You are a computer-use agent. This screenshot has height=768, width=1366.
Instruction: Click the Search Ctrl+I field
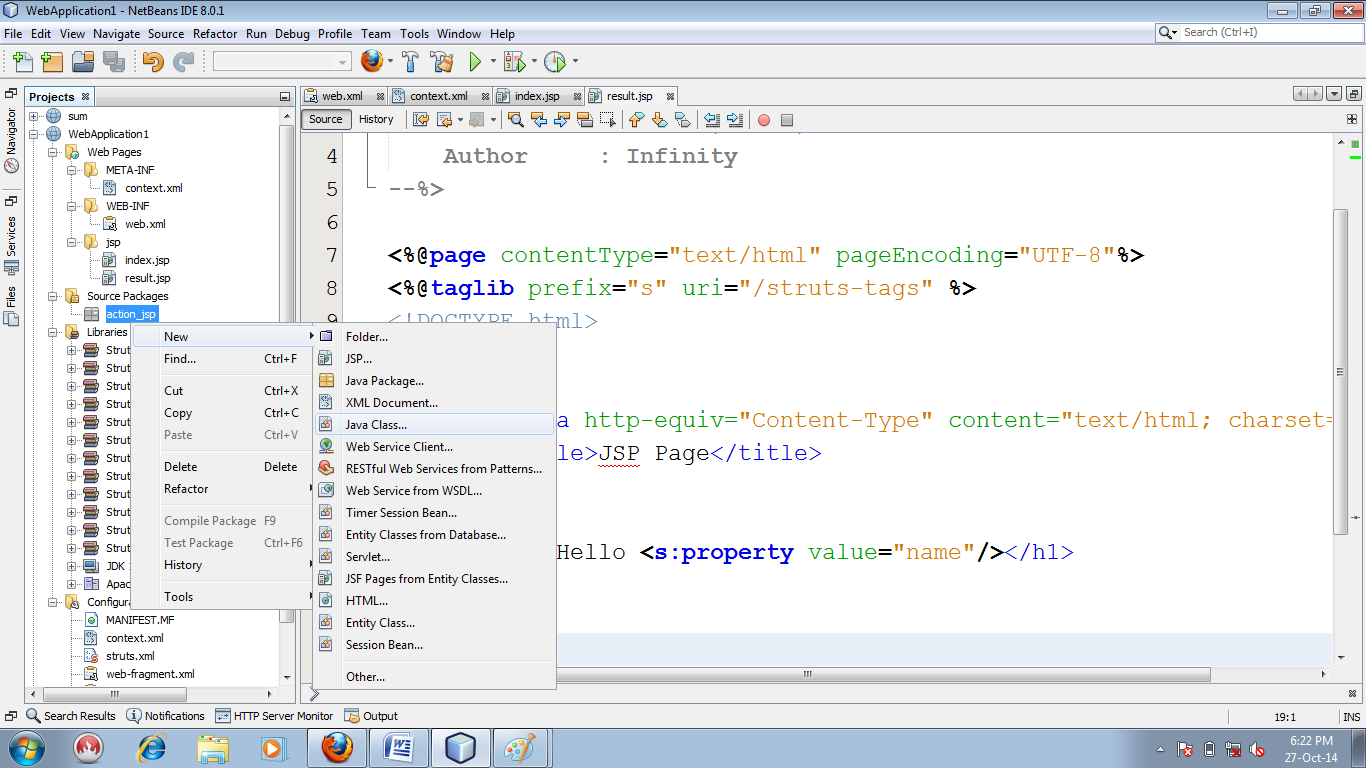pyautogui.click(x=1258, y=31)
